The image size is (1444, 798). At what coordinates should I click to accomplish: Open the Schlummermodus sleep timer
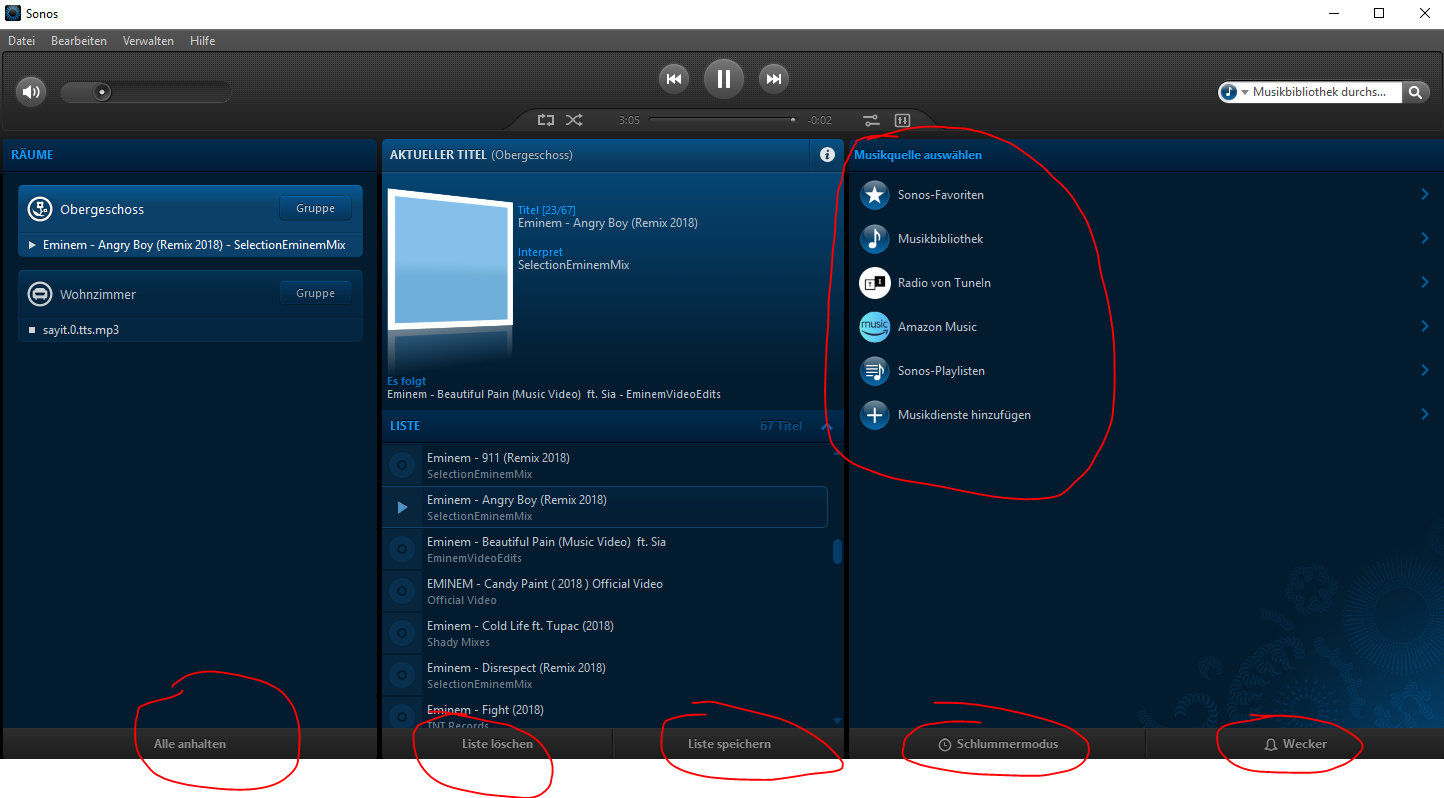pyautogui.click(x=997, y=744)
